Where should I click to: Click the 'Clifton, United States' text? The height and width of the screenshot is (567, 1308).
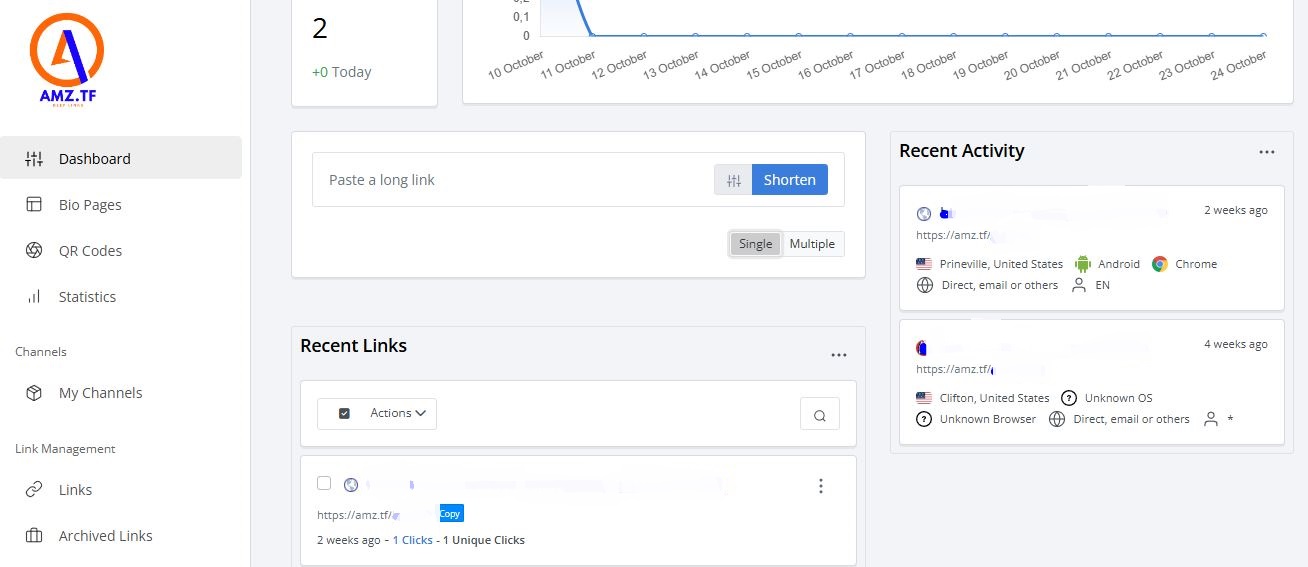[995, 398]
